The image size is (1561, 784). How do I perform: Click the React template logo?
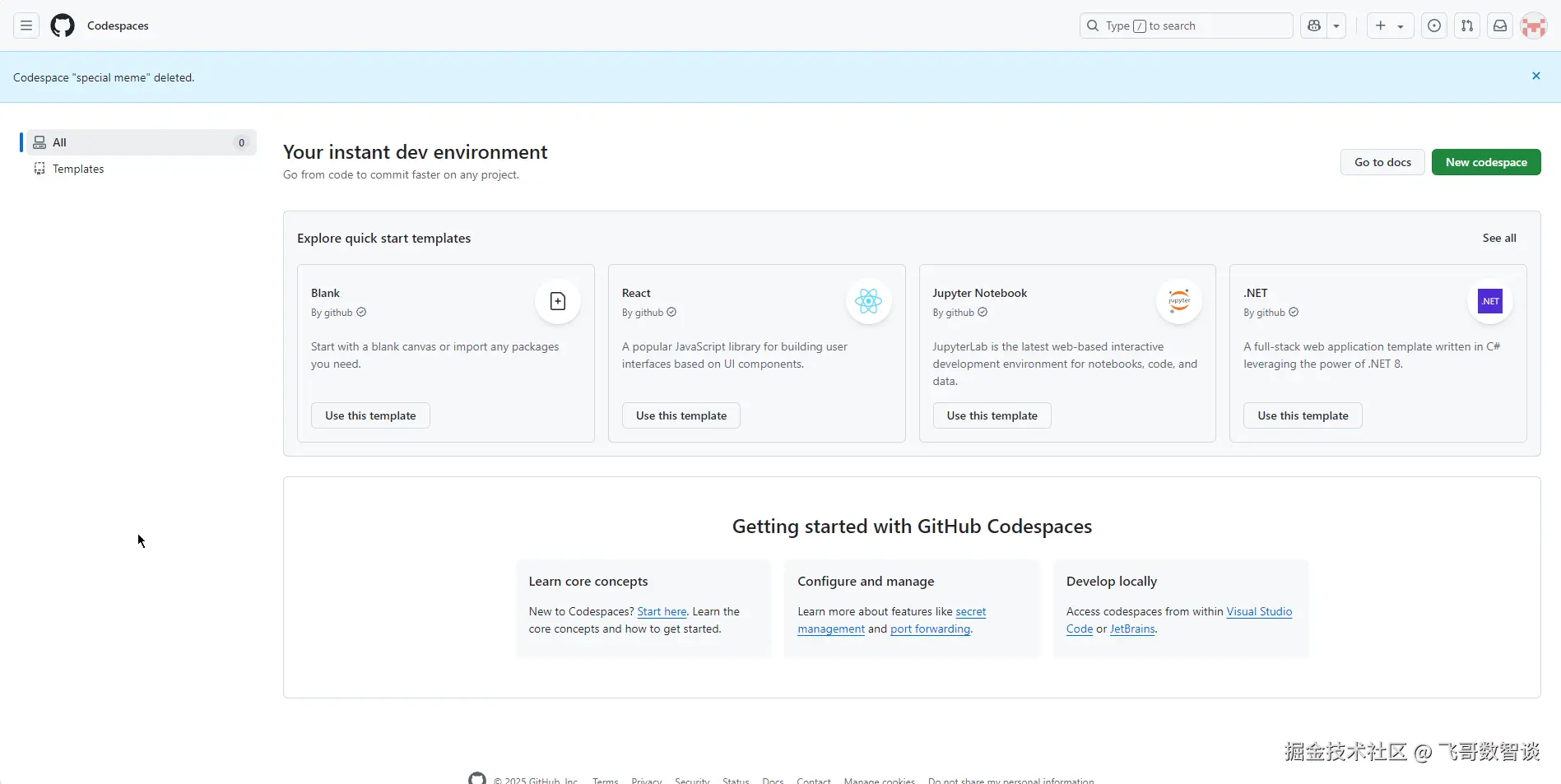coord(868,301)
